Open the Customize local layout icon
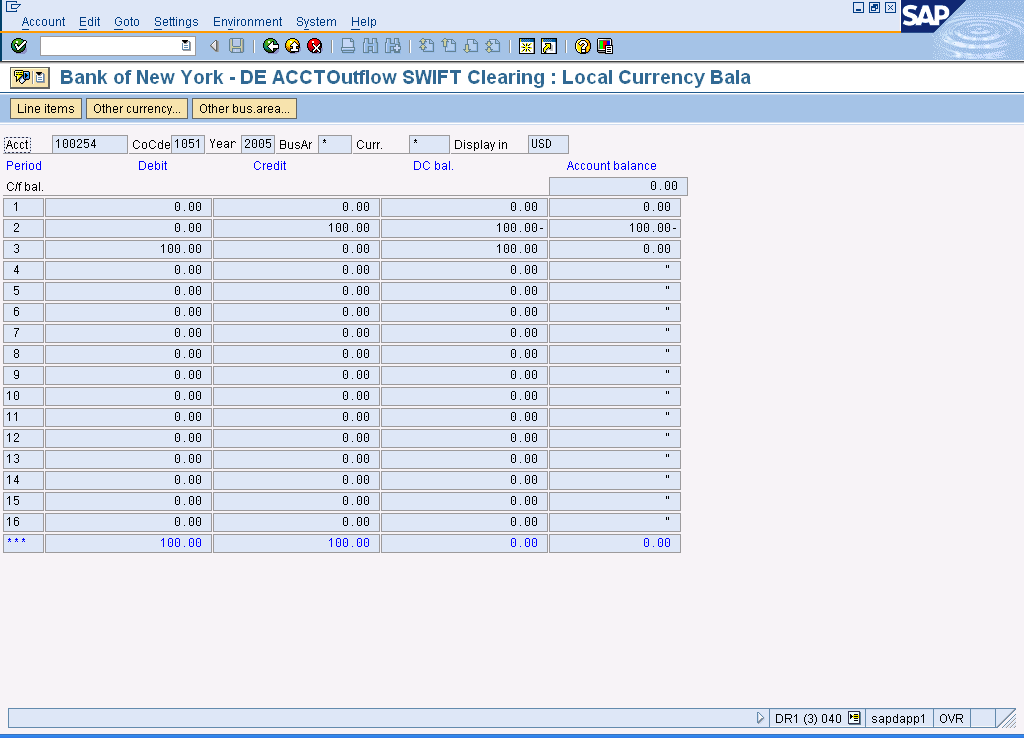Screen dimensions: 1024x738 [x=605, y=46]
